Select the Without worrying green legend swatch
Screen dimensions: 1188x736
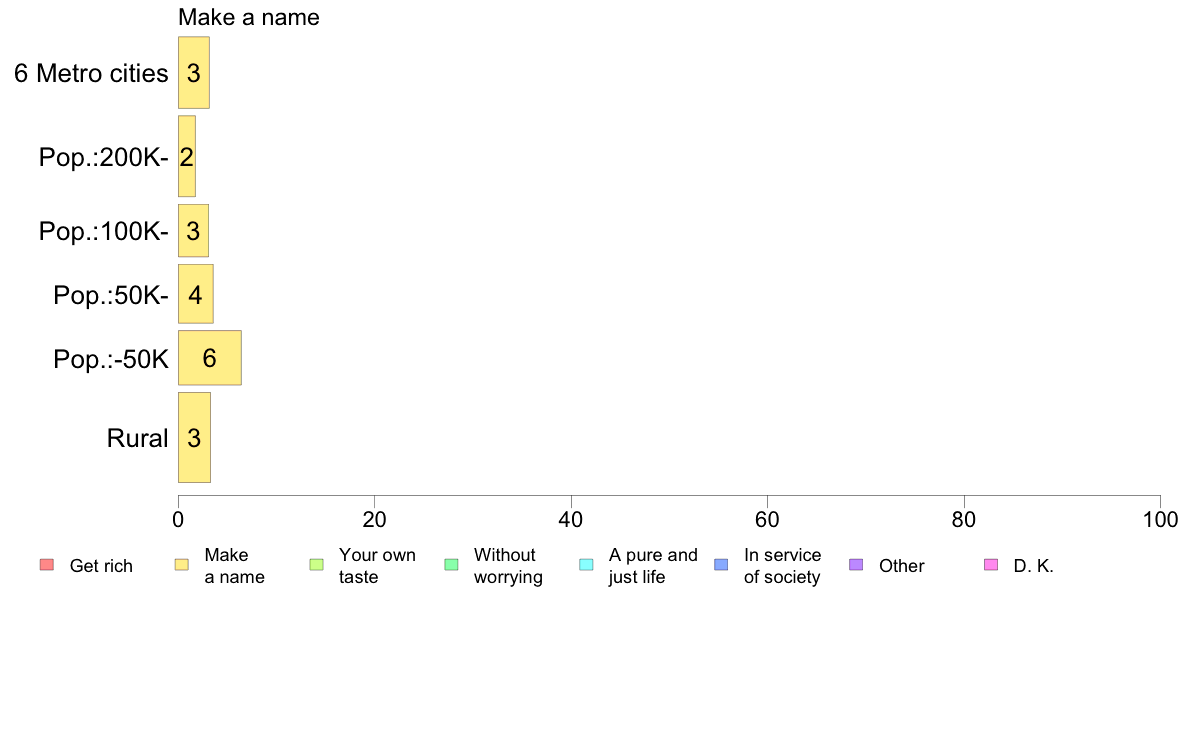pyautogui.click(x=452, y=565)
